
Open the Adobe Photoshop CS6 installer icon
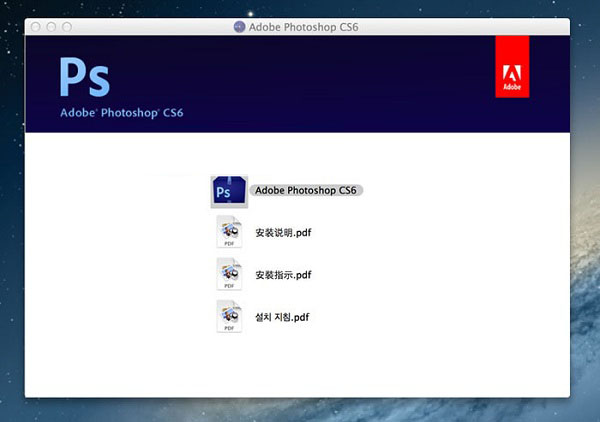pos(229,191)
